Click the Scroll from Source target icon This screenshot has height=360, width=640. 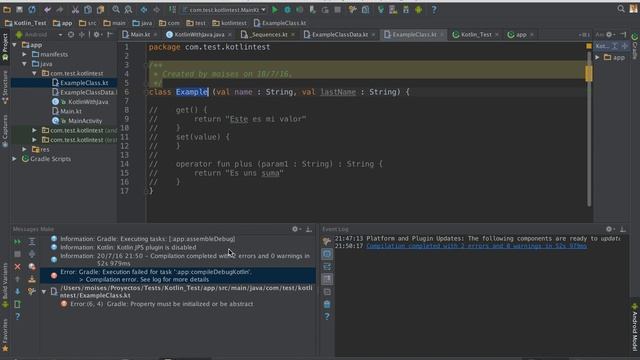click(x=71, y=35)
